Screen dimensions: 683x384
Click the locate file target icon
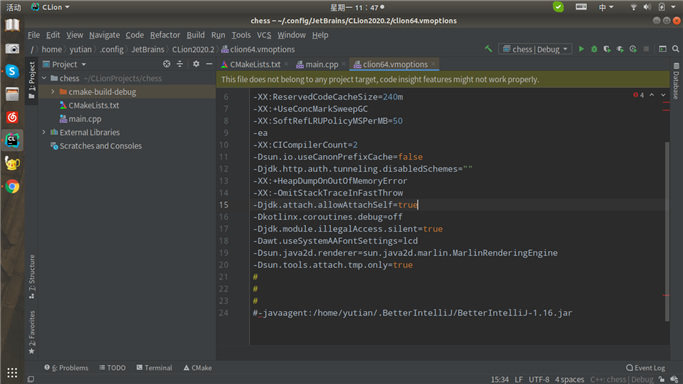166,64
